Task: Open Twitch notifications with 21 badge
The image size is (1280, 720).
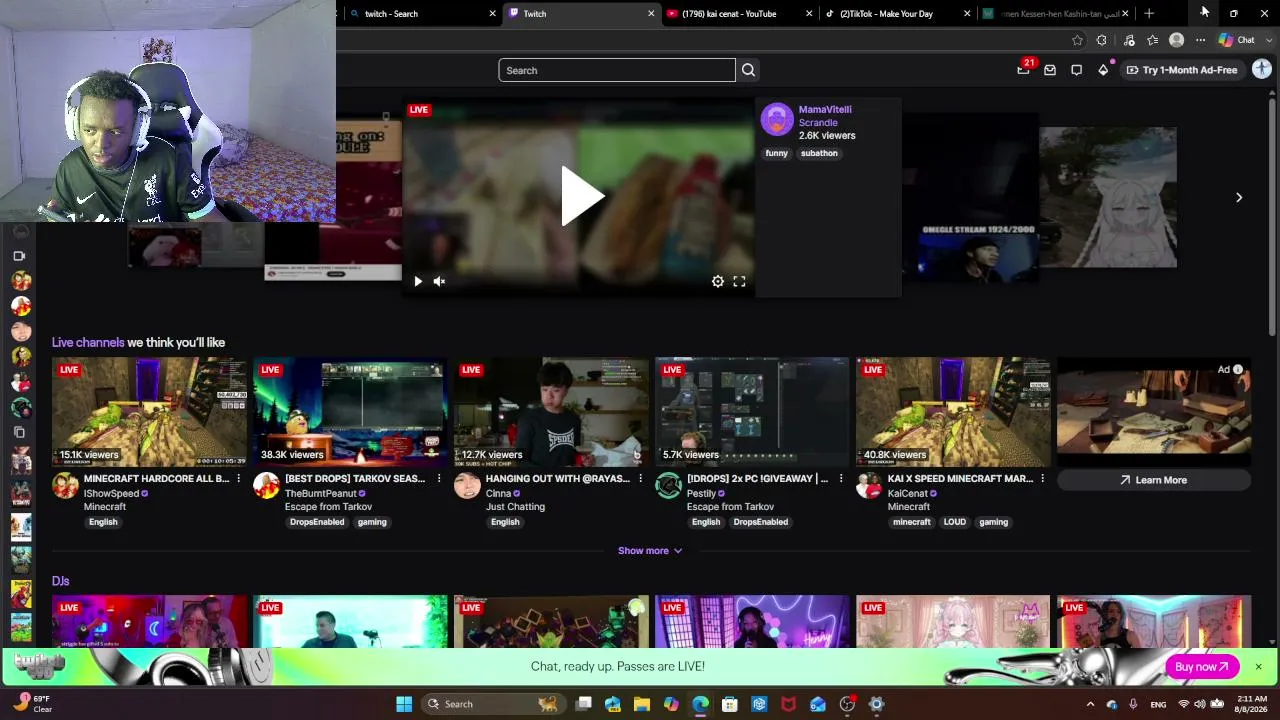Action: pos(1024,68)
